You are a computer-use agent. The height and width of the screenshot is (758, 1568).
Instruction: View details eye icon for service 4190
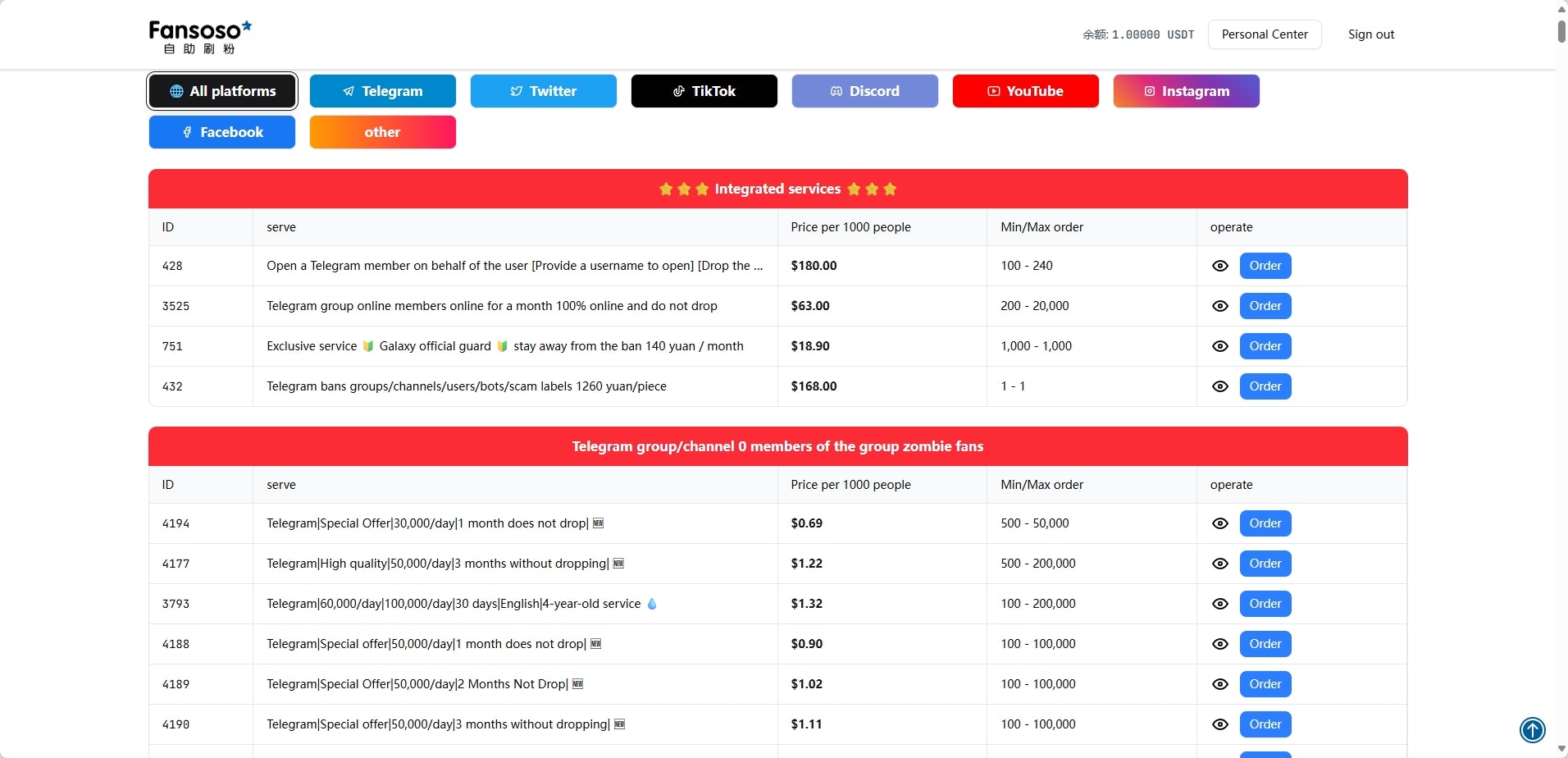[1220, 724]
